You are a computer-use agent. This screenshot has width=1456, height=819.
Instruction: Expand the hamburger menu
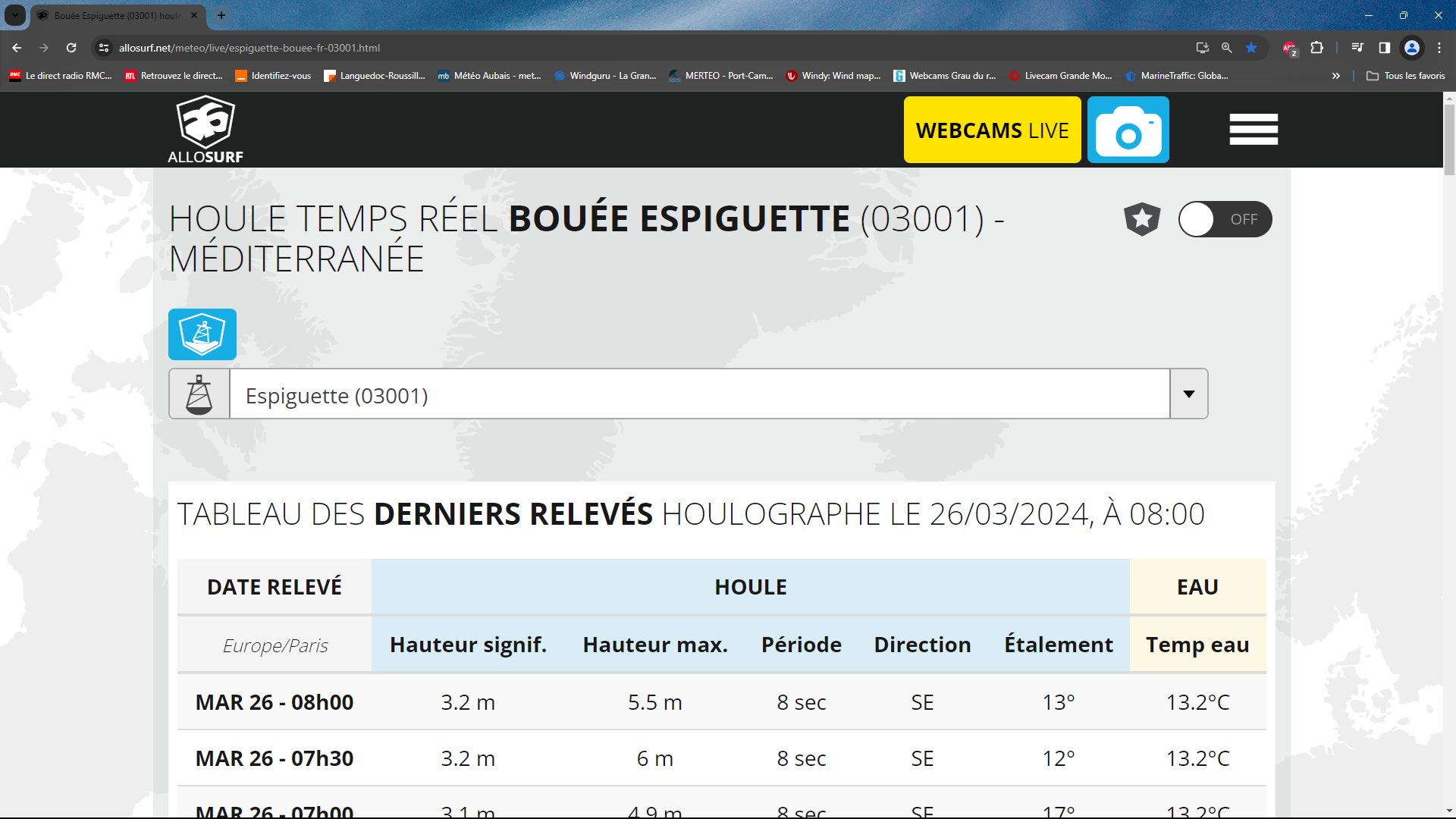point(1253,130)
